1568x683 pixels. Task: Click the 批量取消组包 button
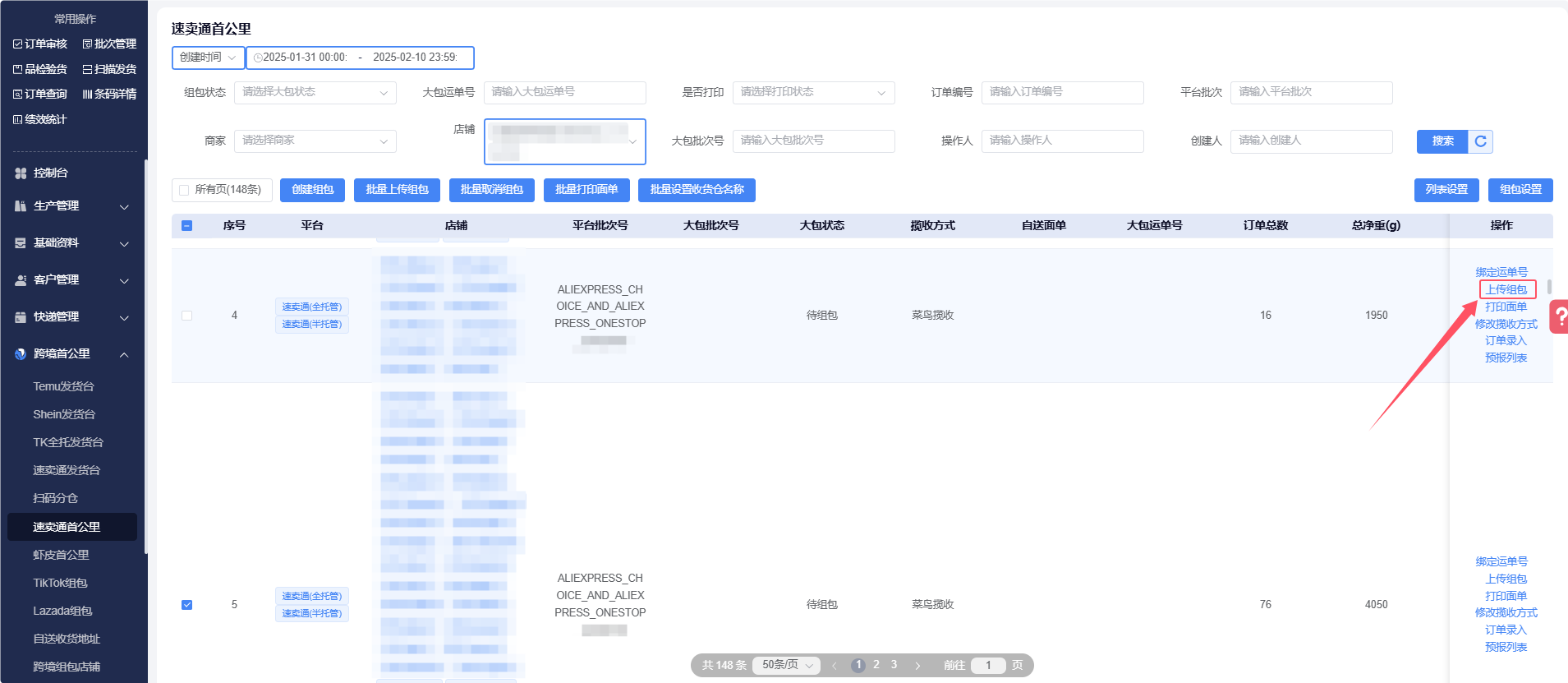tap(492, 190)
